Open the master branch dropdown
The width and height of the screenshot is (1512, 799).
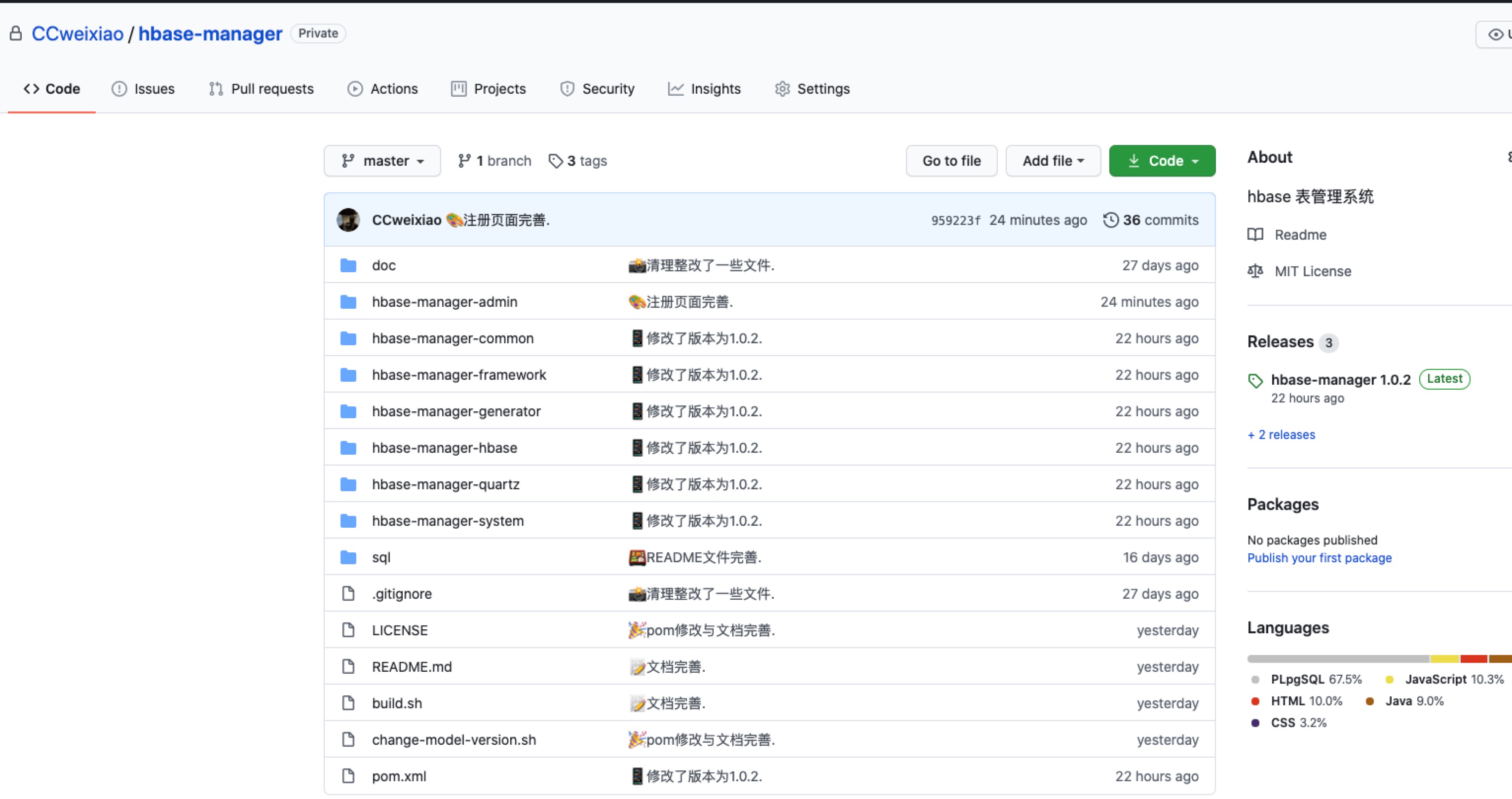pyautogui.click(x=382, y=161)
